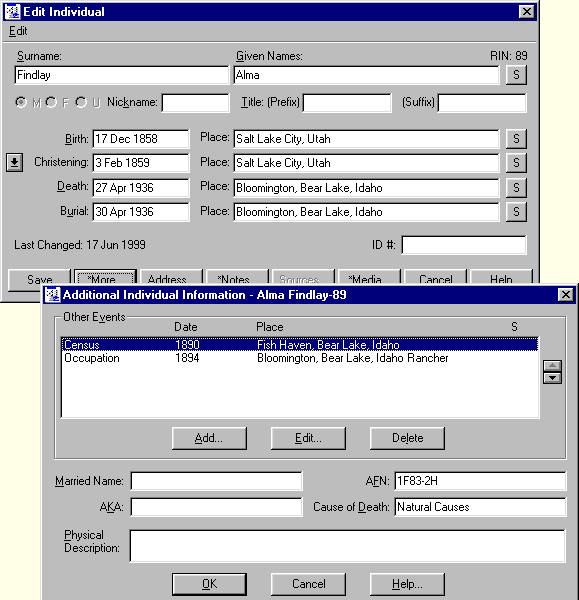Click the Add... event button
The image size is (579, 600).
pos(209,438)
